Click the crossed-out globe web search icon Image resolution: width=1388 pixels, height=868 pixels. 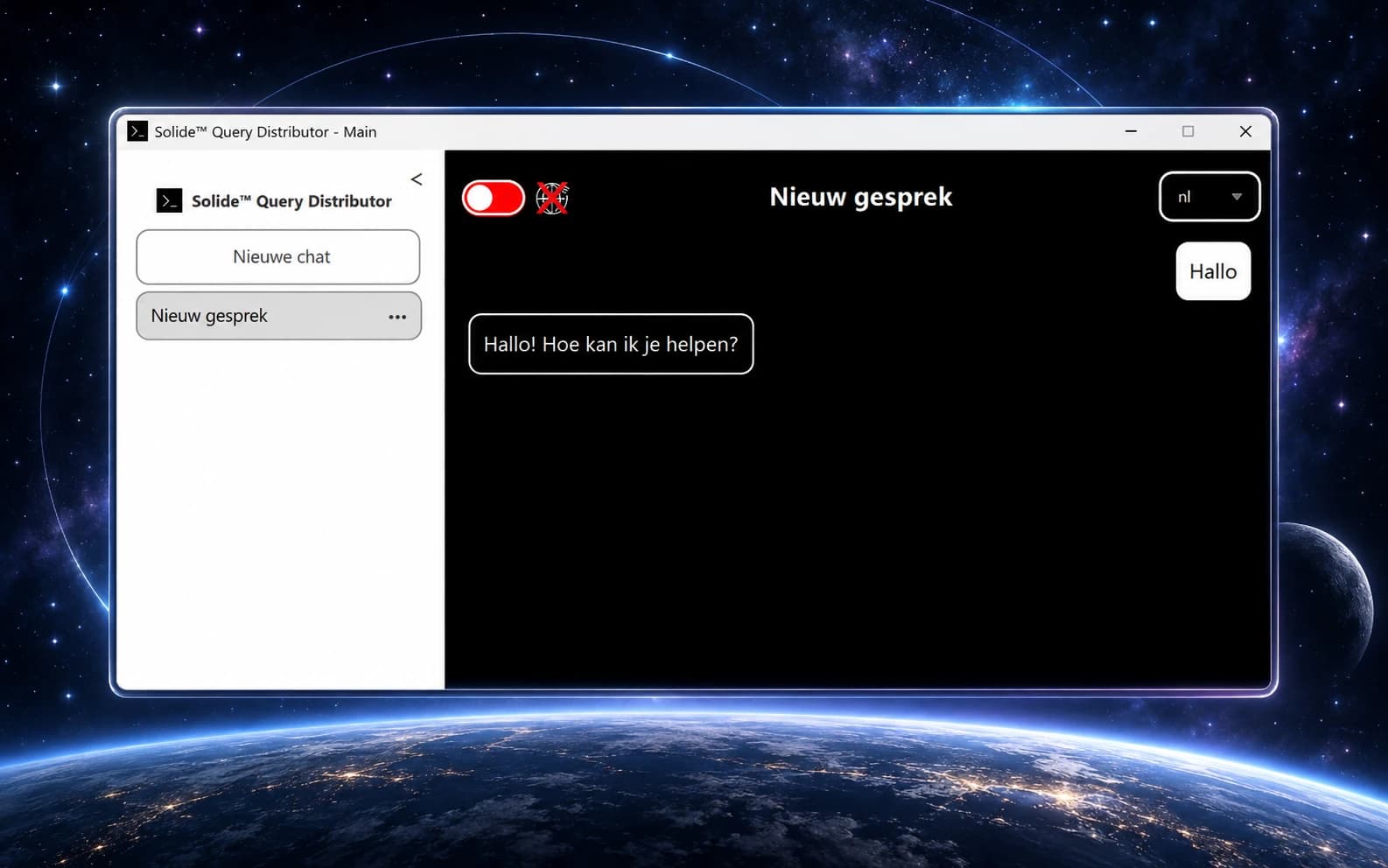[552, 199]
